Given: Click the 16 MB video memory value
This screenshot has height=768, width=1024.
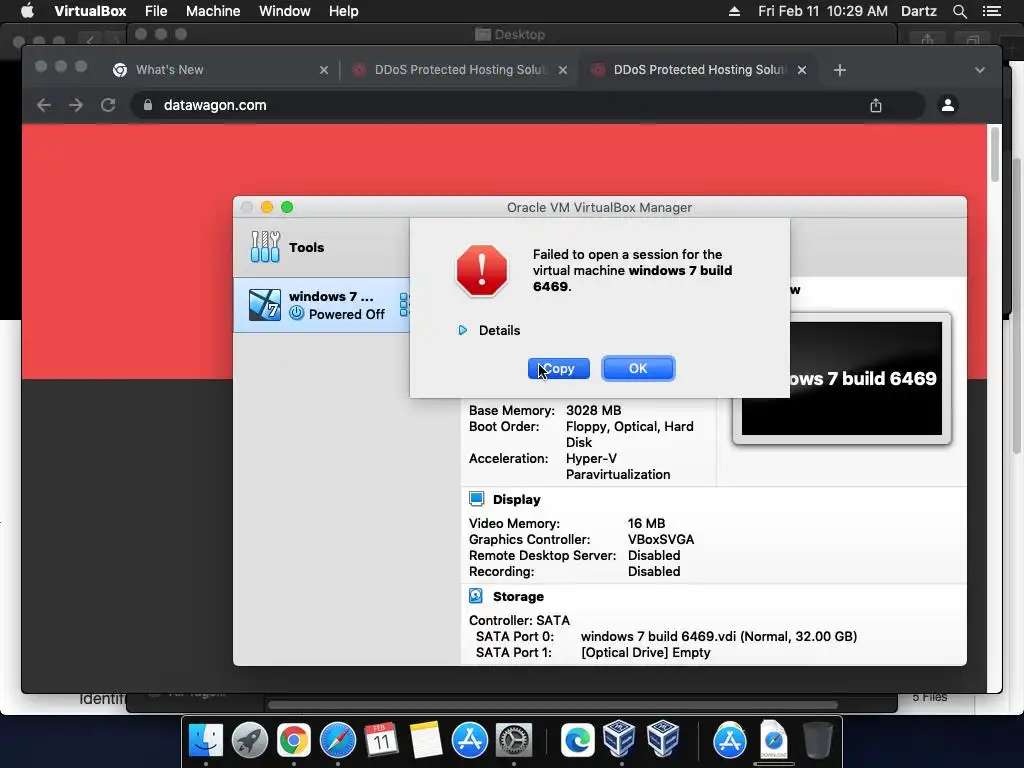Looking at the screenshot, I should [x=647, y=523].
